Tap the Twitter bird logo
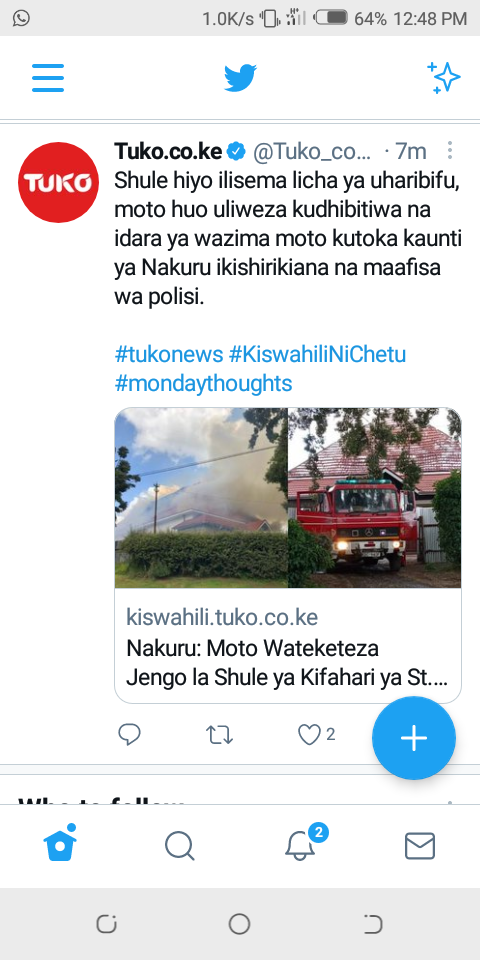The image size is (480, 960). [x=240, y=78]
